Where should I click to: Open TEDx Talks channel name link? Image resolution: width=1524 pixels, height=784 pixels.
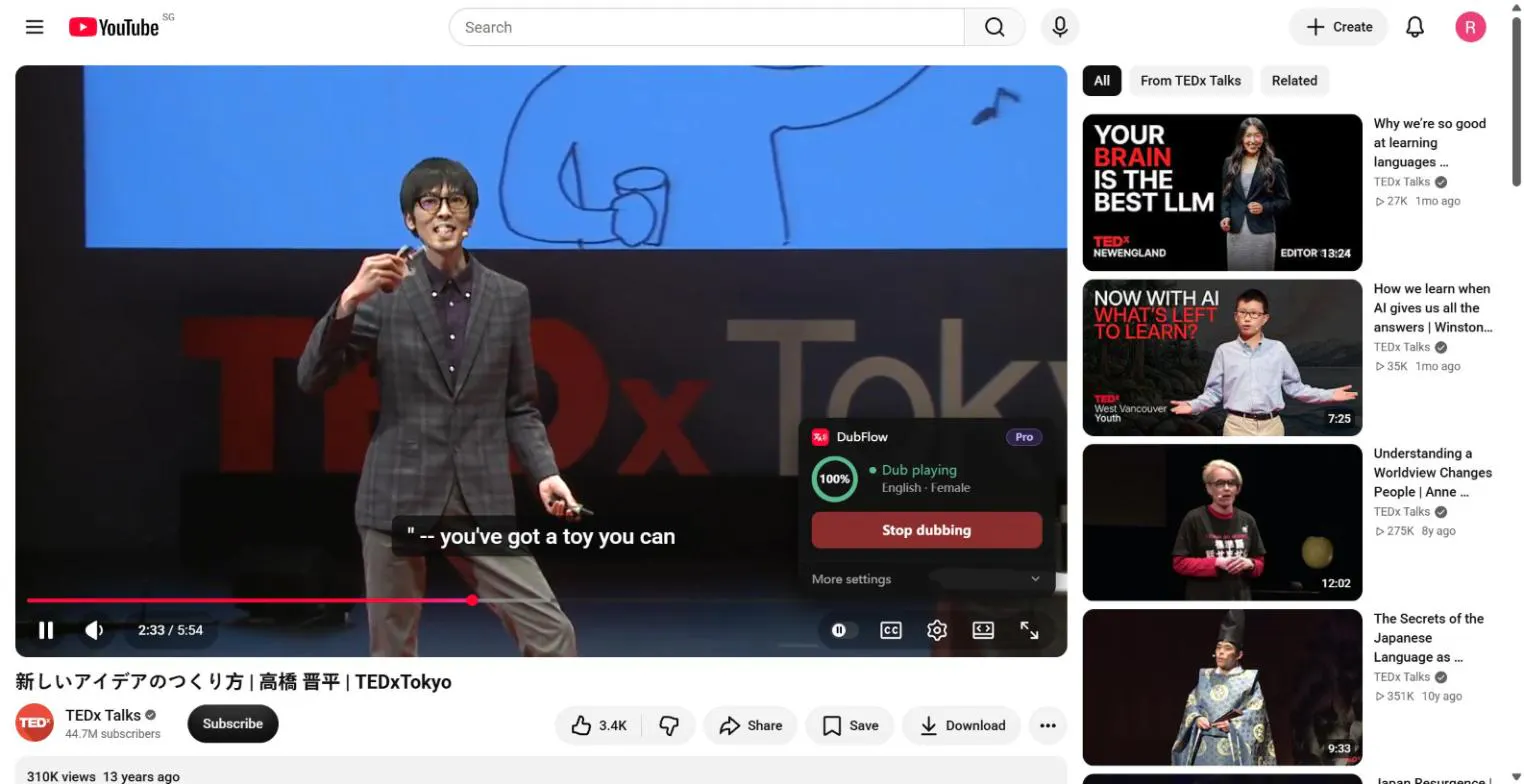coord(103,715)
